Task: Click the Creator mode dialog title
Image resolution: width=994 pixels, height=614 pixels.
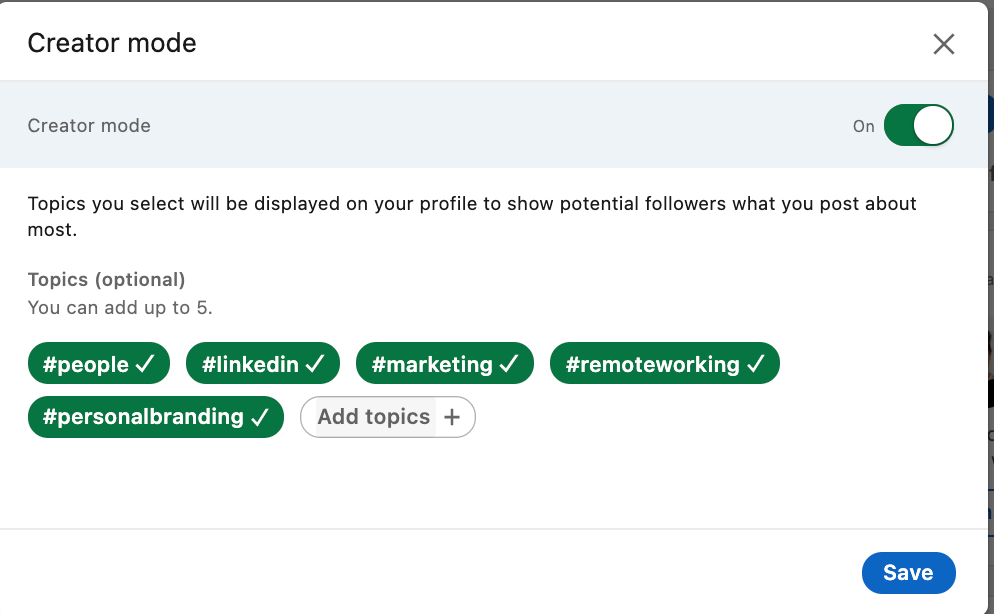Action: [112, 43]
